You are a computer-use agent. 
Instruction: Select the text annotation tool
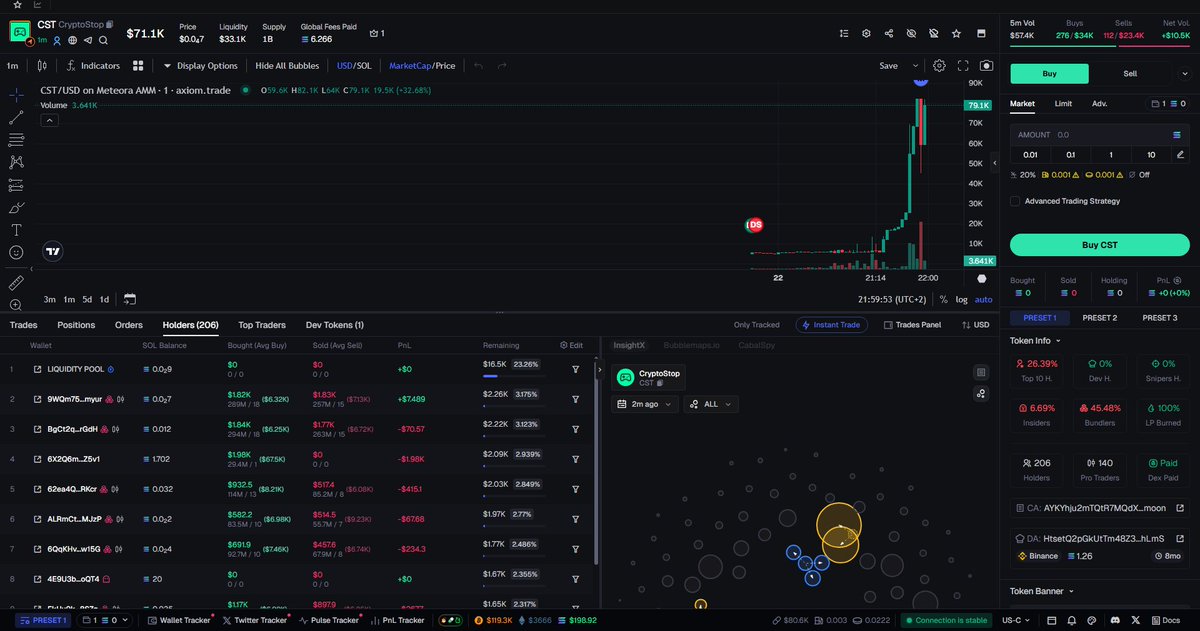click(x=17, y=230)
